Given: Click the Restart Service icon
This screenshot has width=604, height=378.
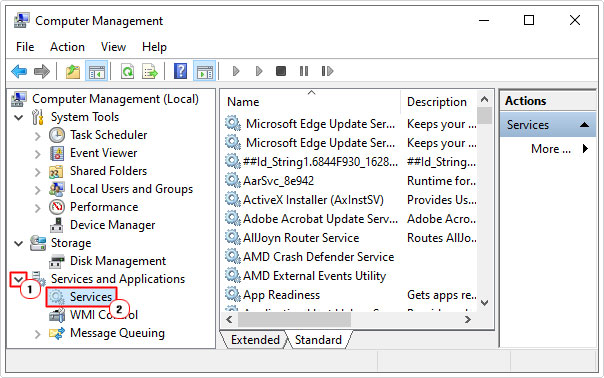Looking at the screenshot, I should [x=327, y=71].
